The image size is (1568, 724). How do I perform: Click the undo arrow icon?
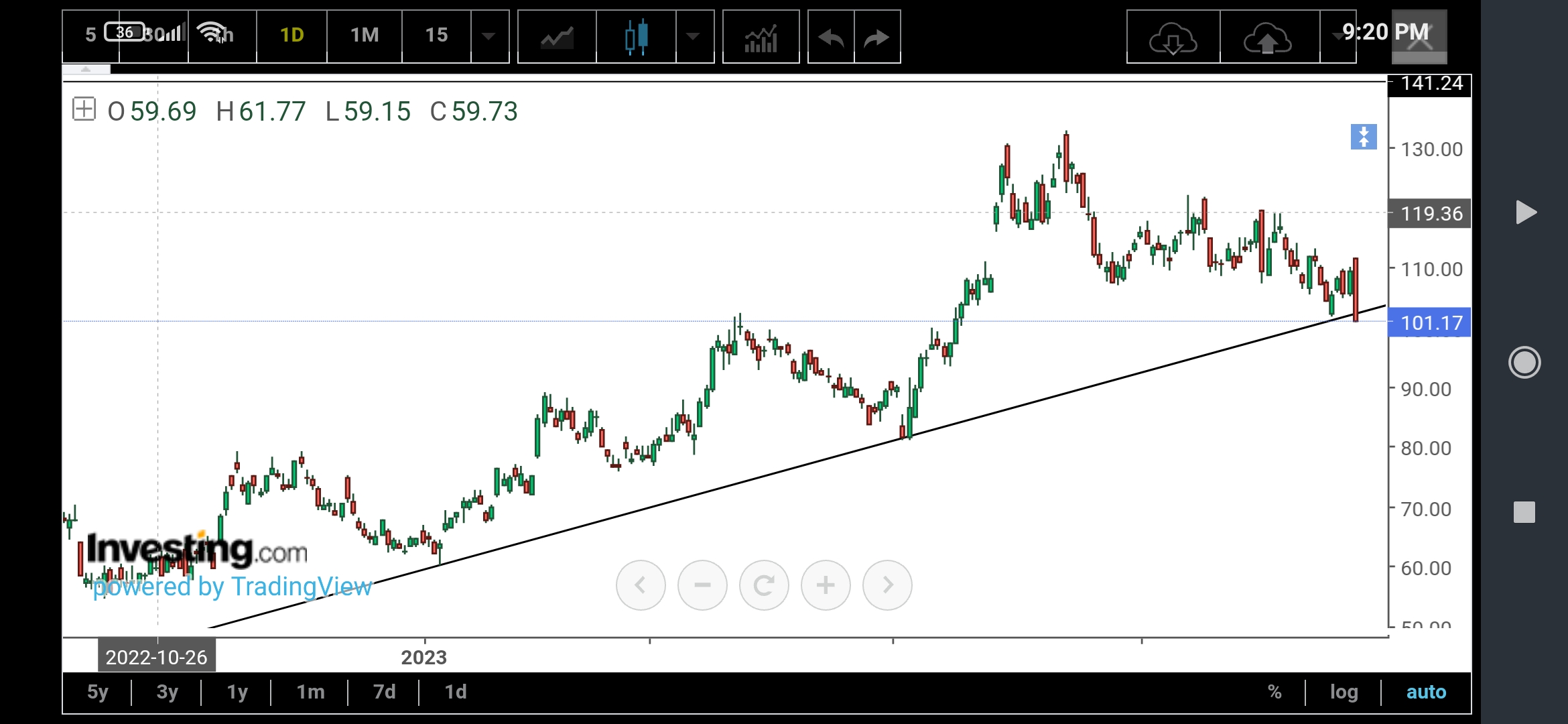[x=831, y=37]
